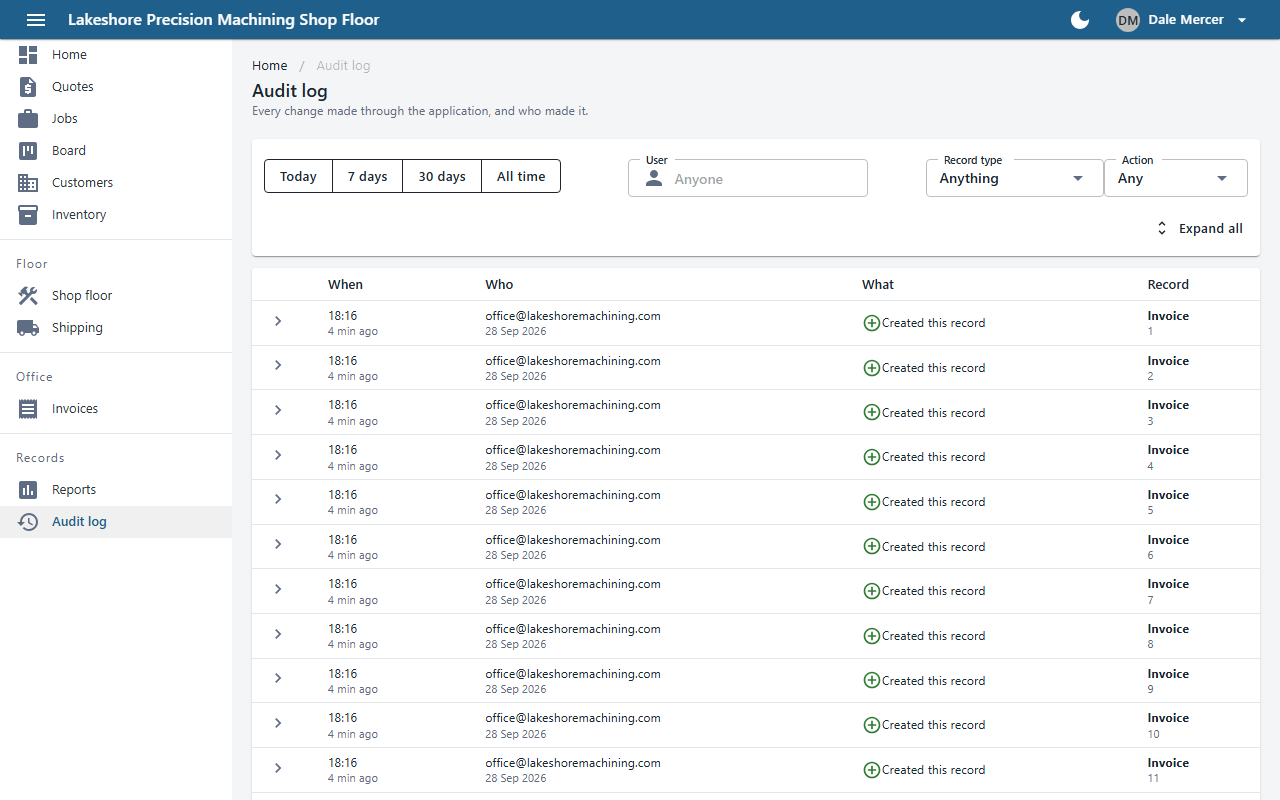Click the DM avatar
The image size is (1280, 800).
tap(1128, 20)
